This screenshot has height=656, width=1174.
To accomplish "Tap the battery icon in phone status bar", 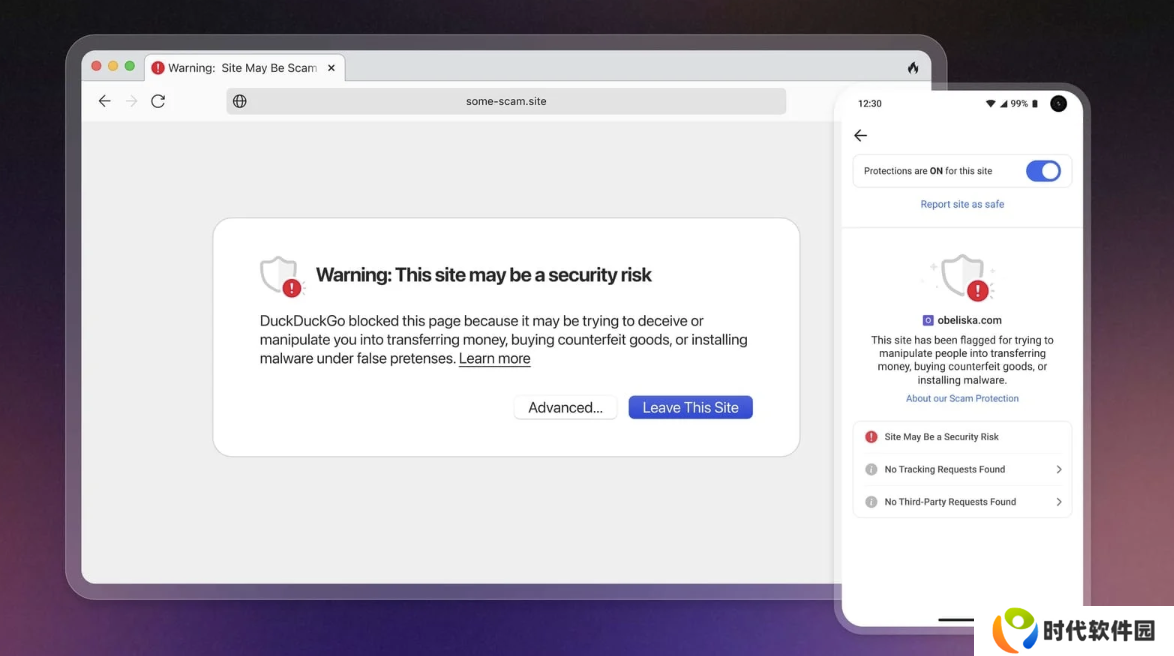I will (x=1035, y=103).
